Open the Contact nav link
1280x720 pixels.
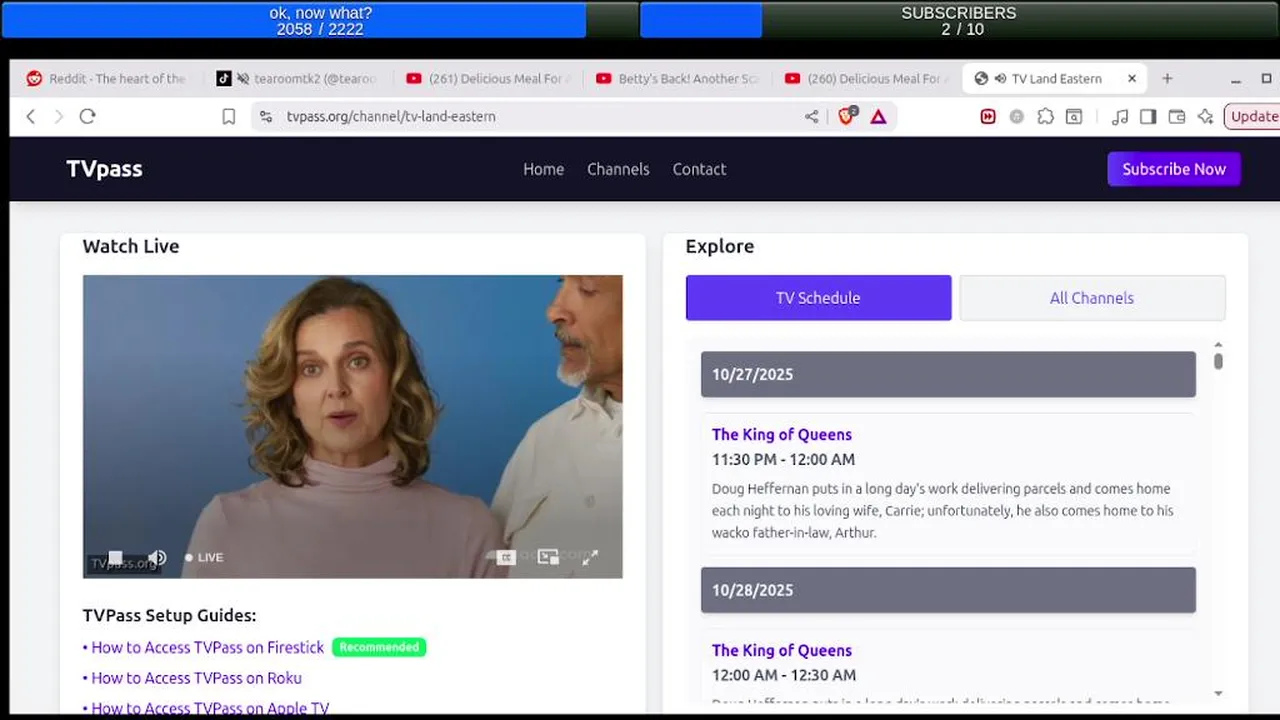[x=699, y=169]
